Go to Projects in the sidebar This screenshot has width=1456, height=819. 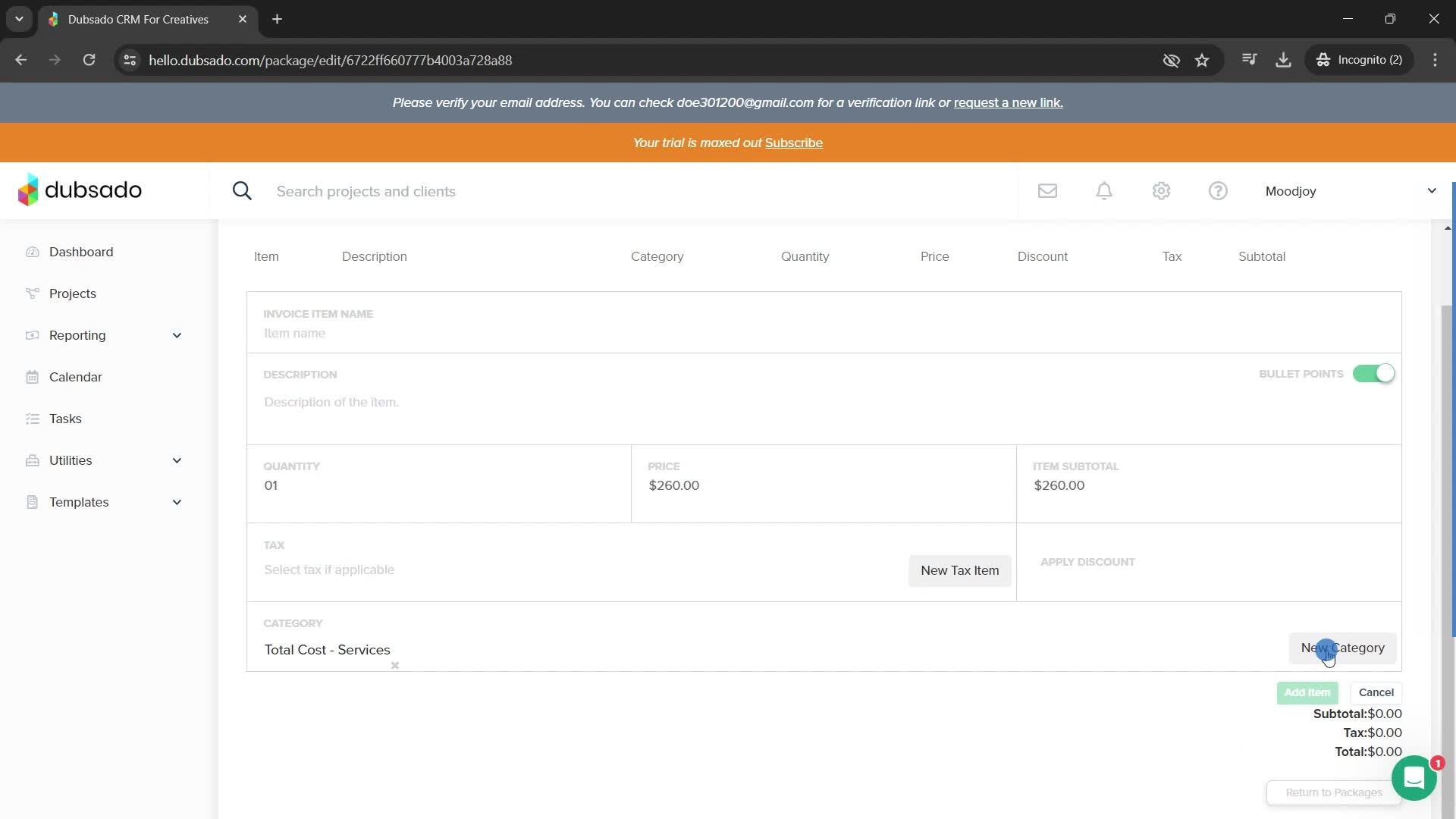point(73,293)
